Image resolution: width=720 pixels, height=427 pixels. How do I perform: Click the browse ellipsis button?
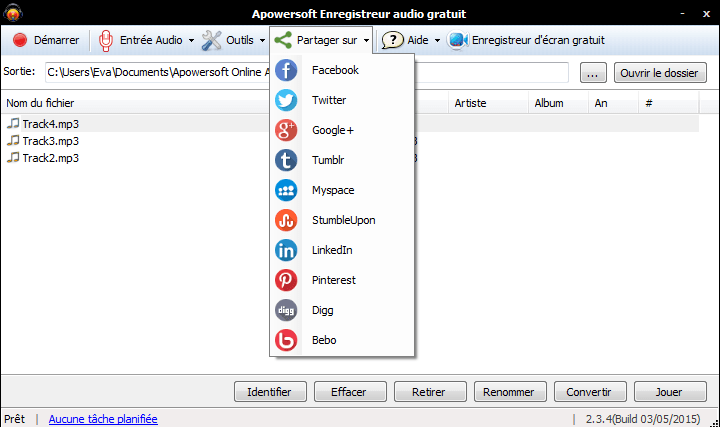point(593,73)
